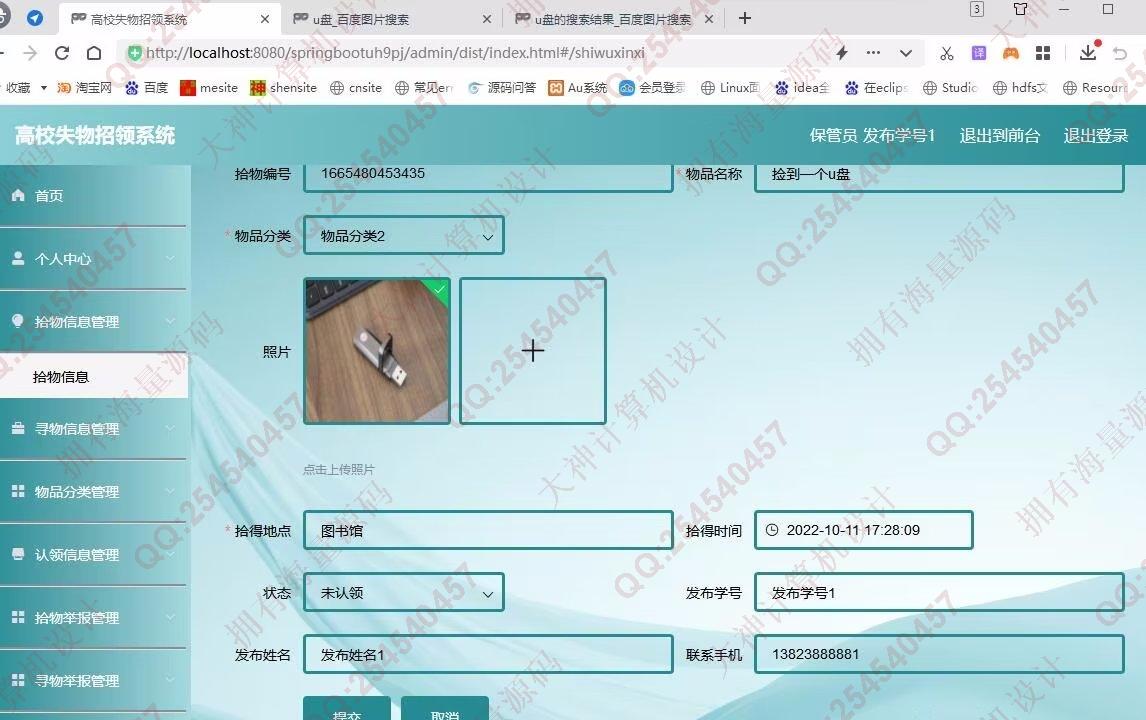This screenshot has width=1146, height=720.
Task: Open the cnsite bookmark
Action: pos(356,88)
